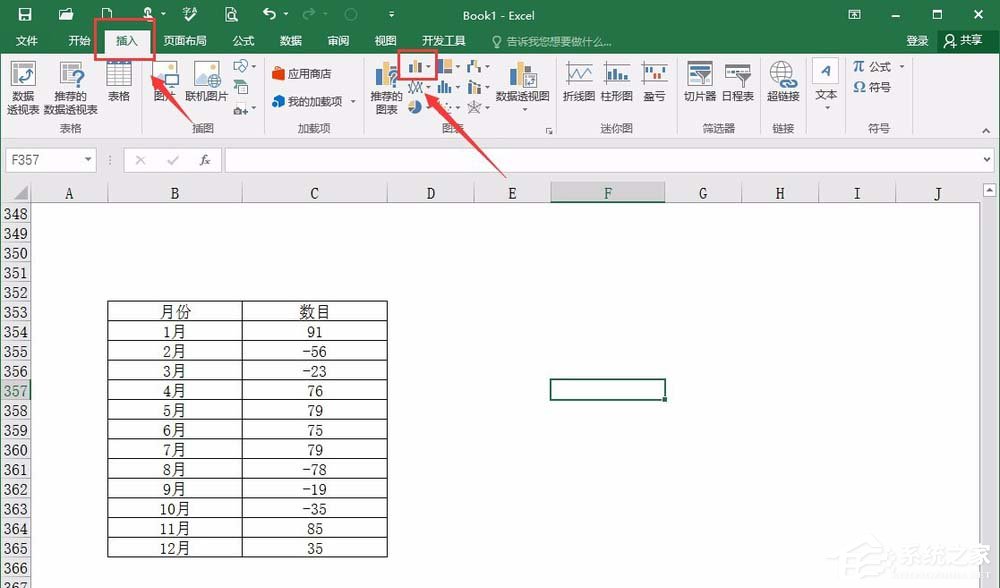Open the Name Box dropdown
This screenshot has height=588, width=1000.
[86, 159]
